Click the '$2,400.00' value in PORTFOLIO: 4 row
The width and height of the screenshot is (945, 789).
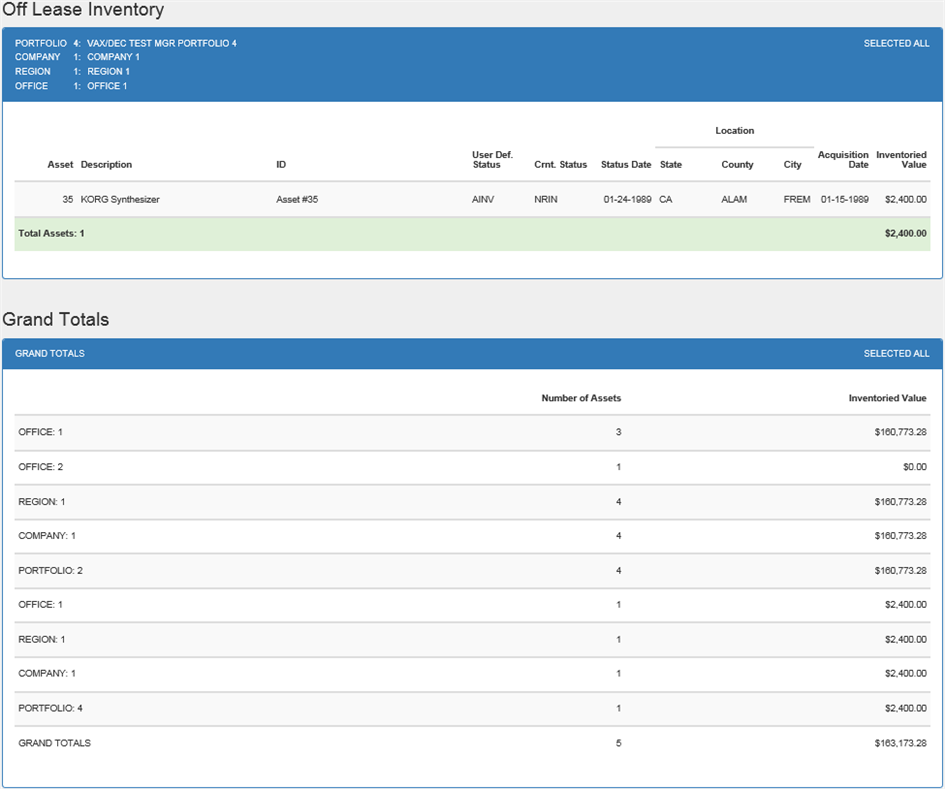906,708
